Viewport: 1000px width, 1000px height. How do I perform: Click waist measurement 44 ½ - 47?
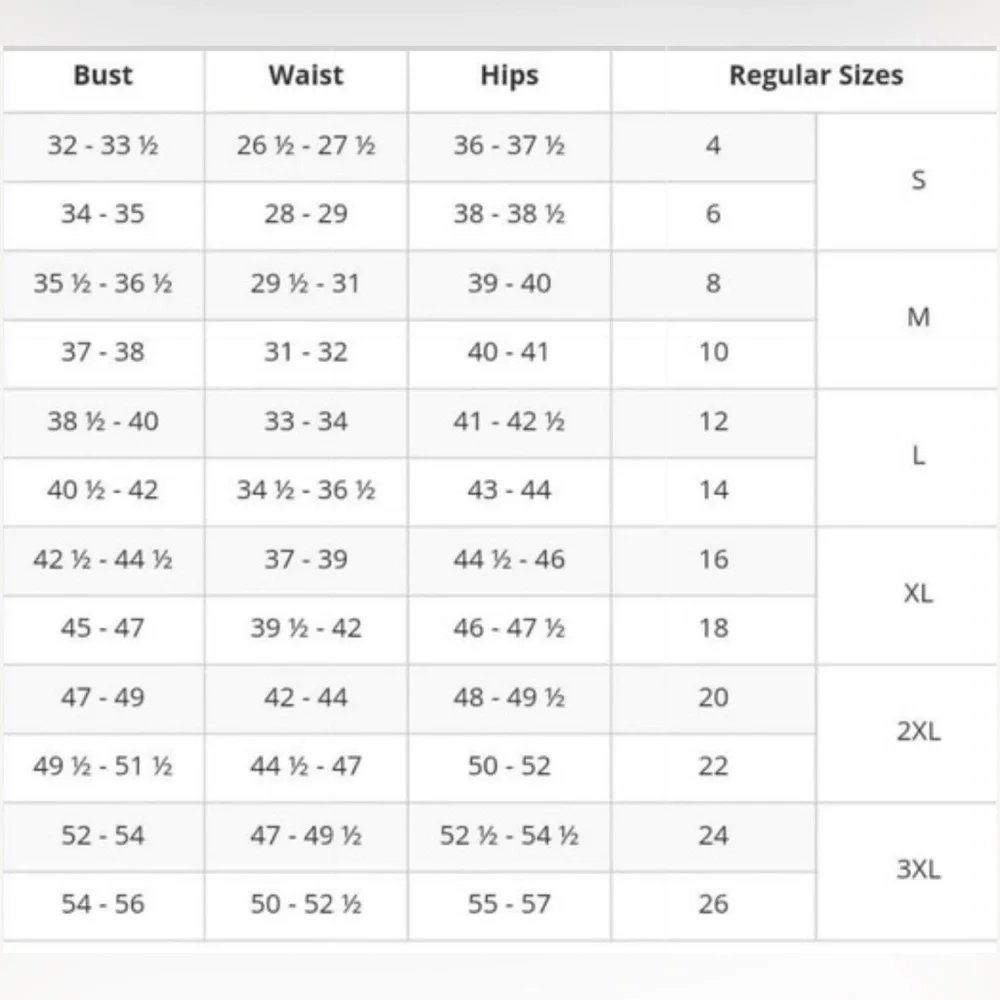tap(306, 767)
